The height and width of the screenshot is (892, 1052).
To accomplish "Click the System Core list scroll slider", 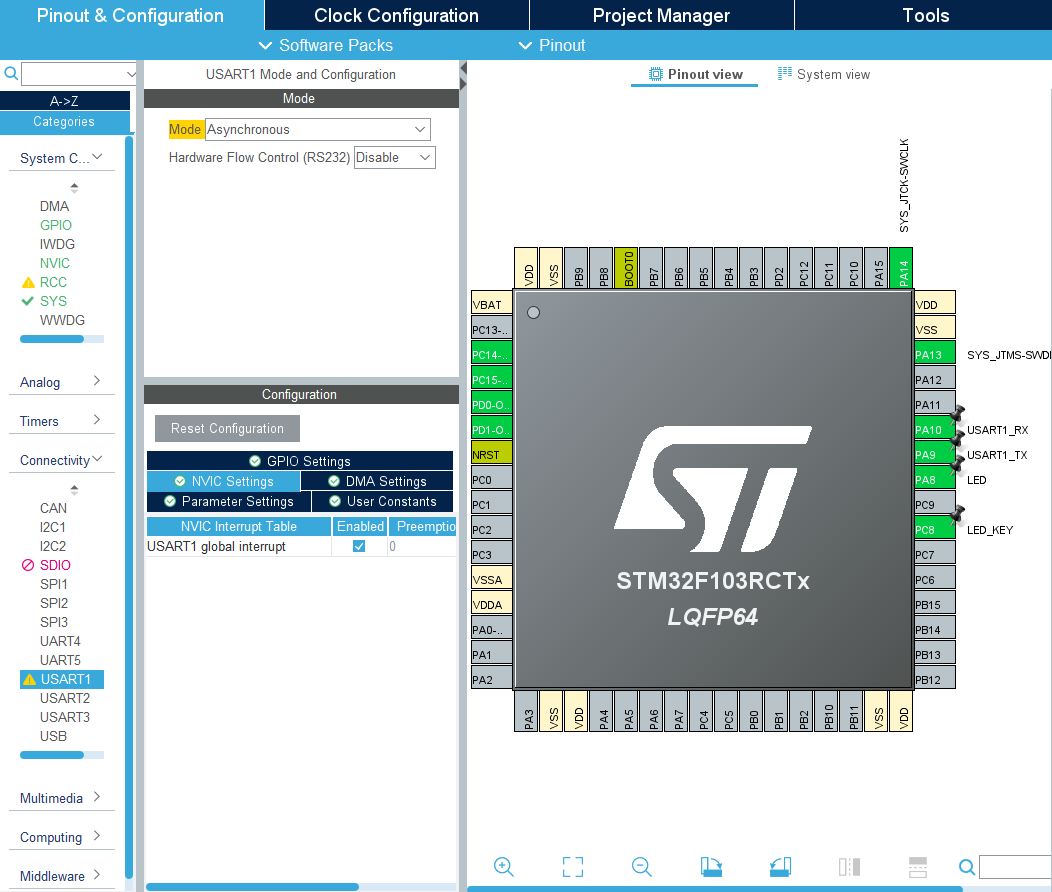I will coord(52,339).
